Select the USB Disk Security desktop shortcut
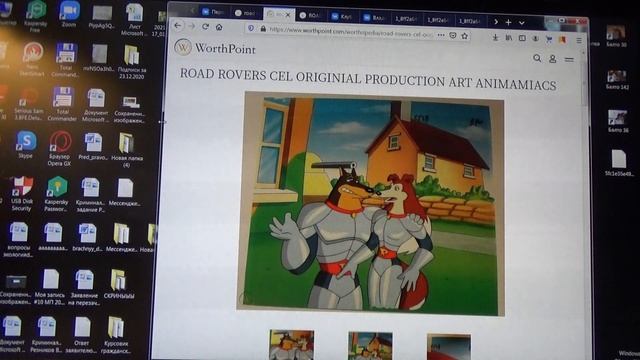The image size is (640, 360). click(22, 193)
